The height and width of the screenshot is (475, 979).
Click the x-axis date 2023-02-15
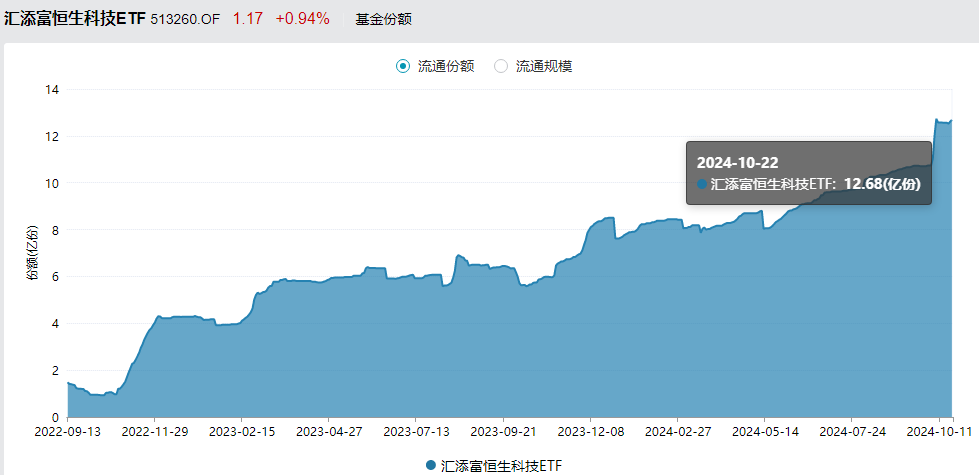pos(241,431)
